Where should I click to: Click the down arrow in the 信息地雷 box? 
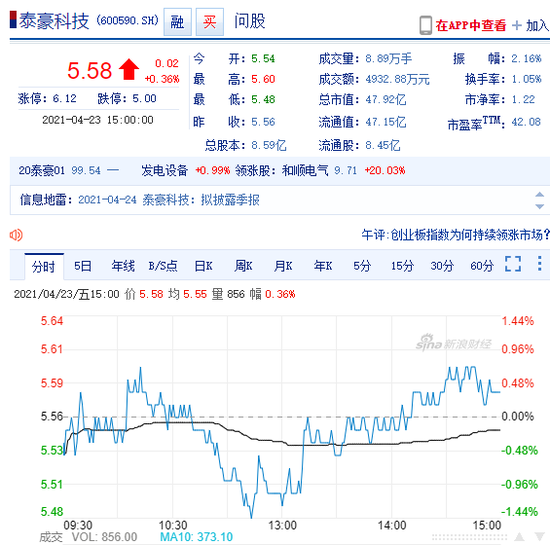(x=539, y=207)
